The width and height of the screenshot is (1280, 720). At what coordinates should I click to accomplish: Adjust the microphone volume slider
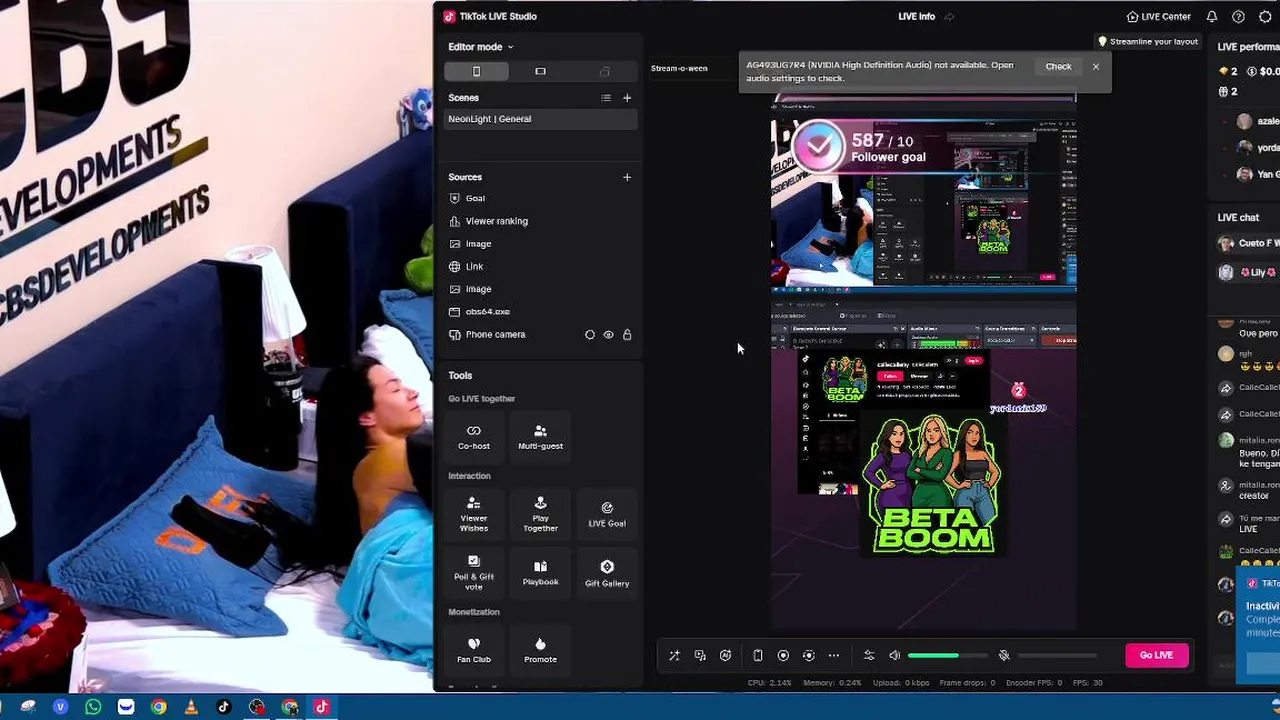click(1057, 656)
